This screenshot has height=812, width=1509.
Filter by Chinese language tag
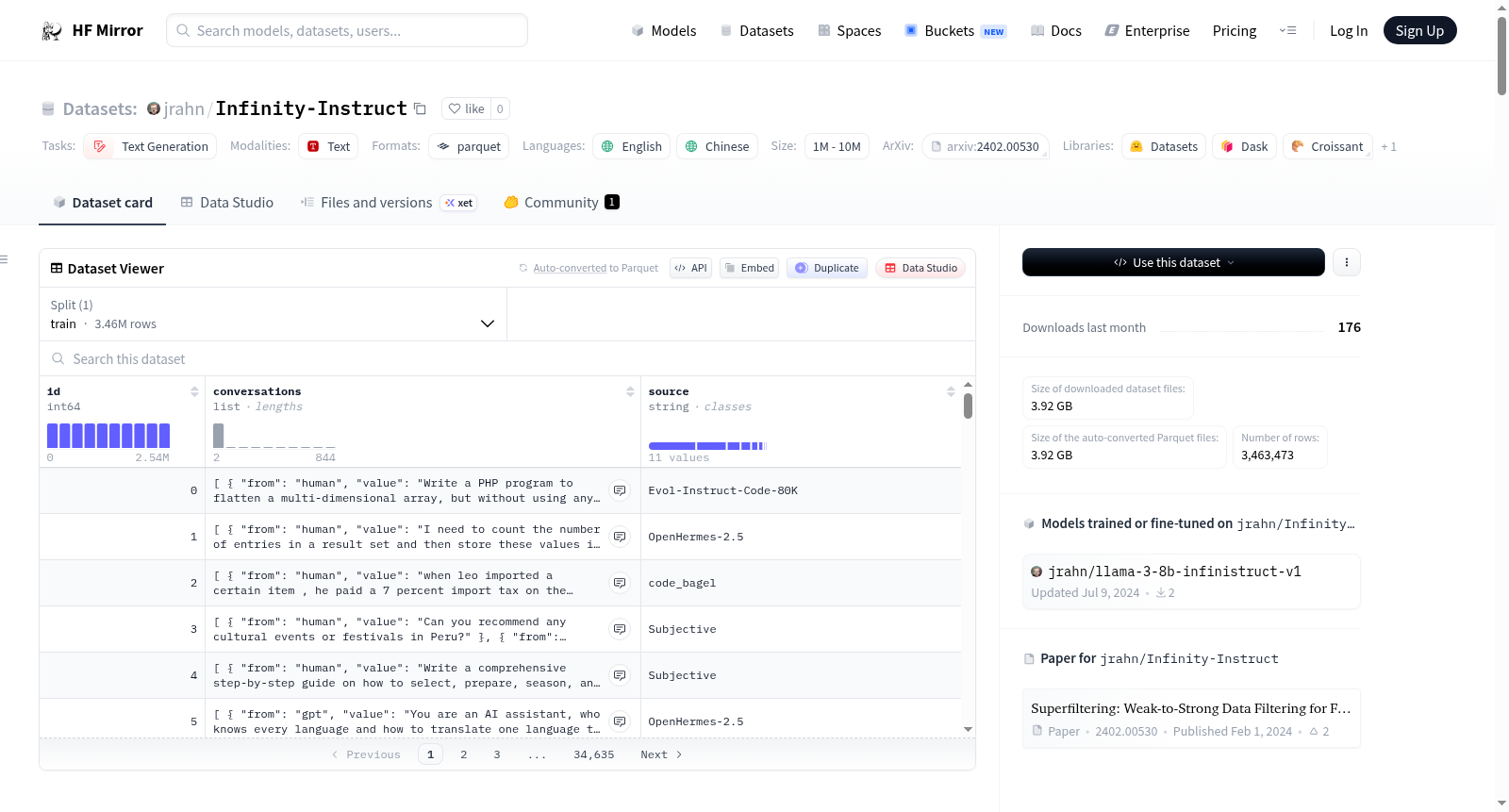pos(717,146)
